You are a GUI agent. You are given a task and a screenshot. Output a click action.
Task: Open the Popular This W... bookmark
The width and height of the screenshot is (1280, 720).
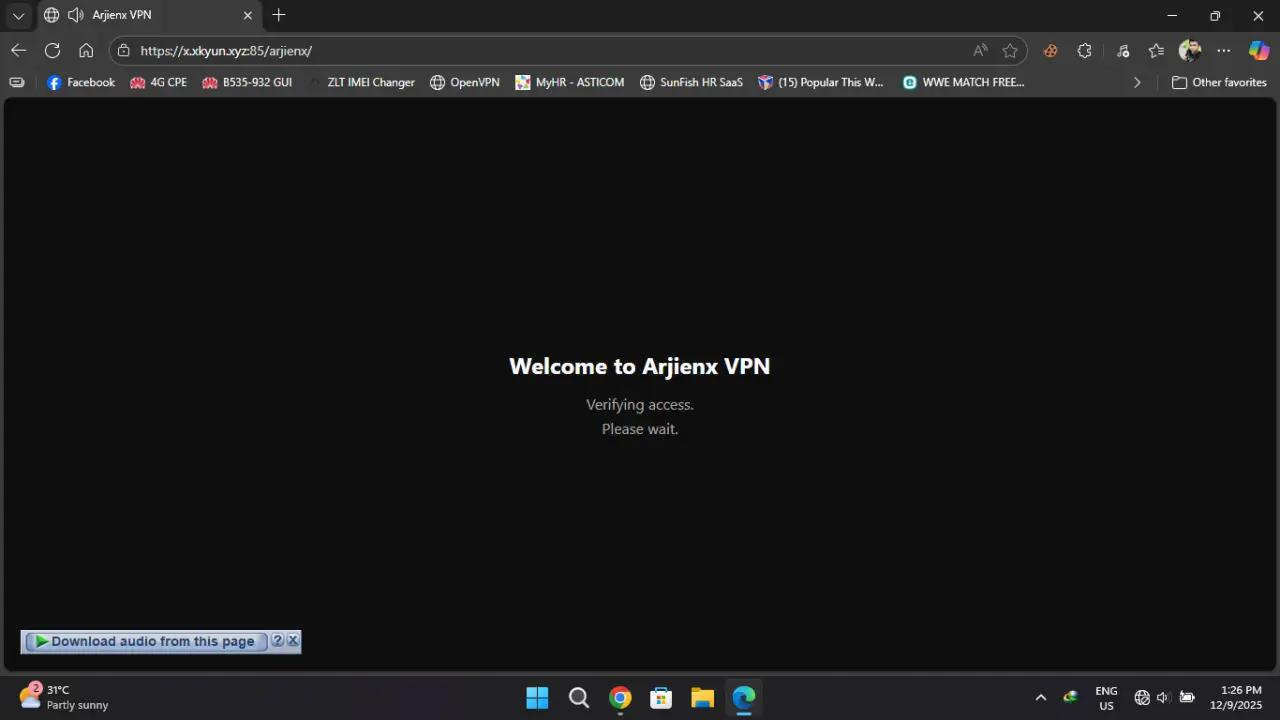click(x=821, y=82)
